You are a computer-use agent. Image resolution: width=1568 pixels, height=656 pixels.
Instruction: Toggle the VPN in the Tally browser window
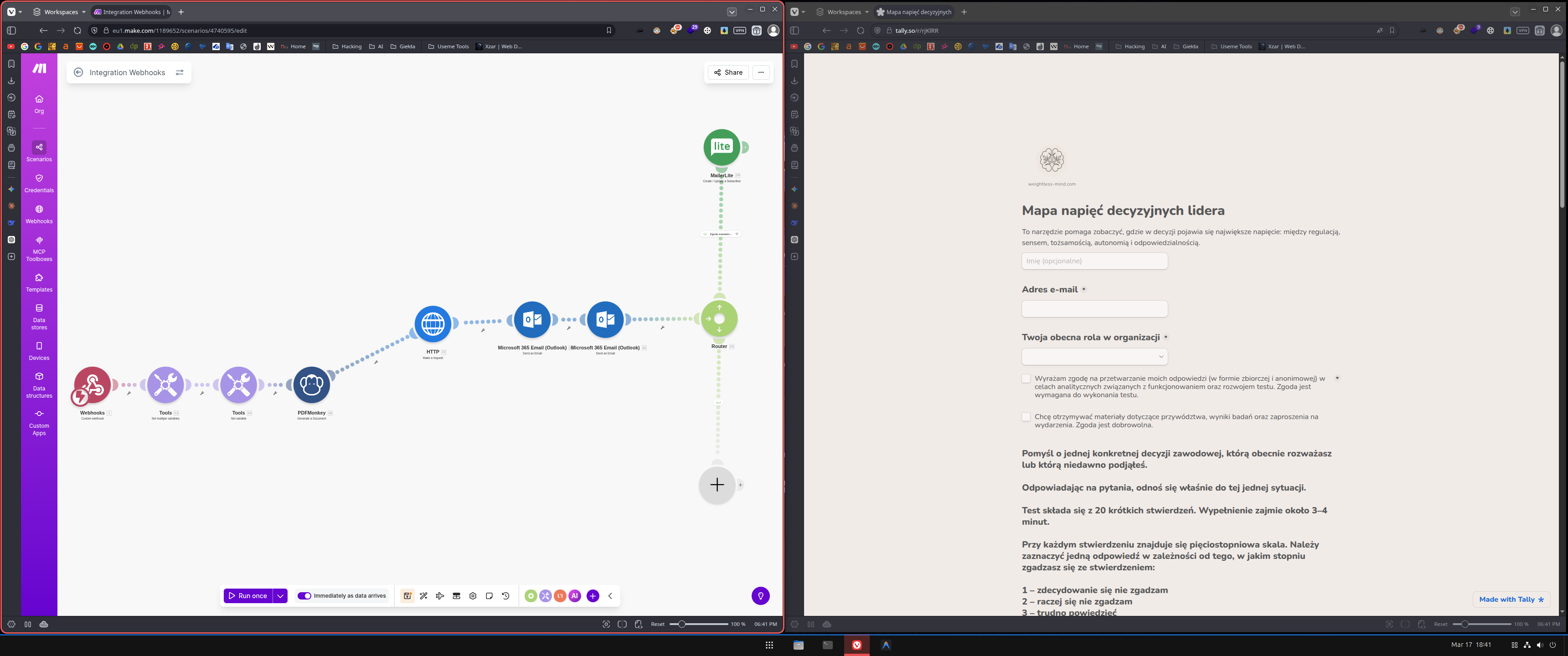point(1522,31)
